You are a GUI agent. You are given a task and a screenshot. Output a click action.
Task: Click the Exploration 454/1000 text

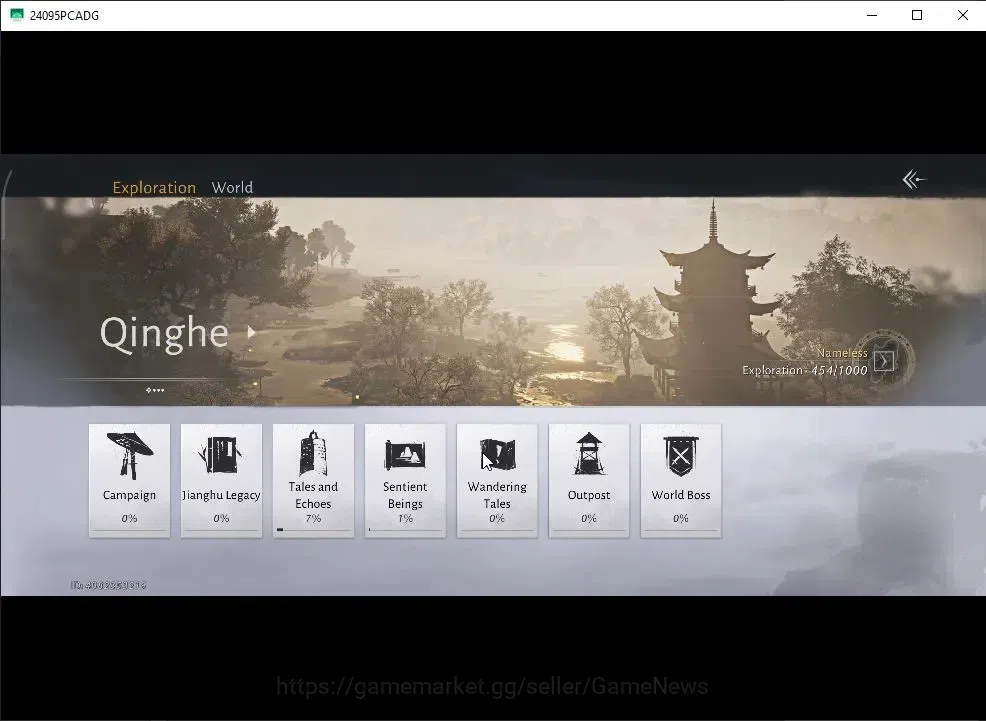[804, 370]
